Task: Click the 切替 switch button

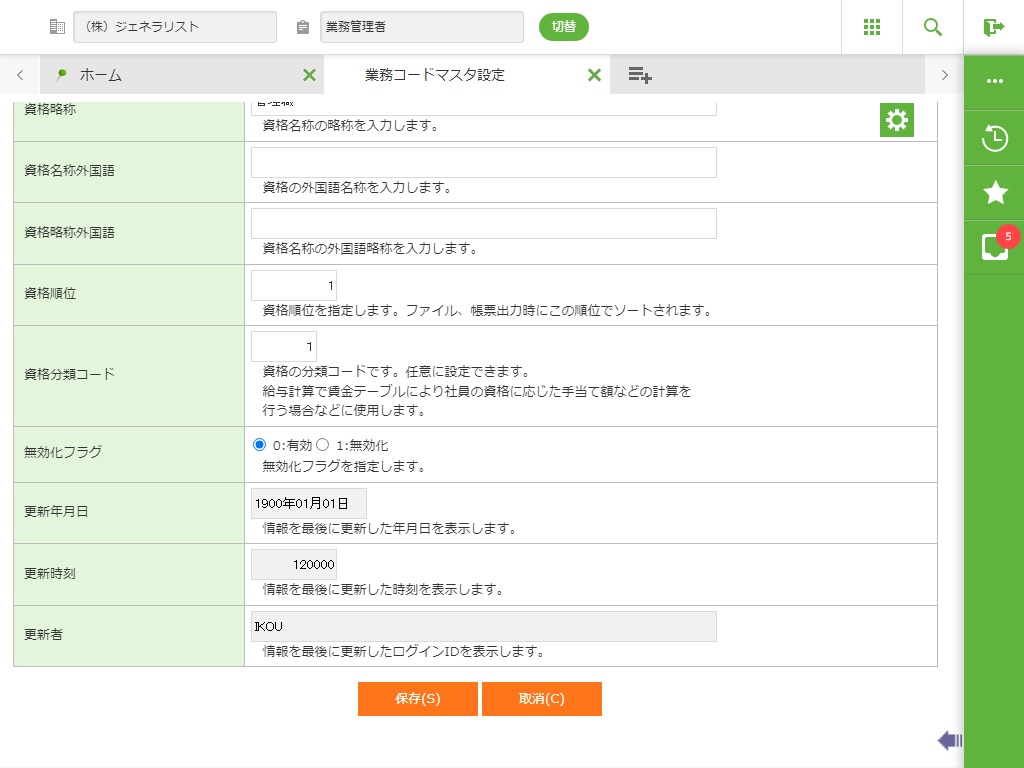Action: click(564, 27)
